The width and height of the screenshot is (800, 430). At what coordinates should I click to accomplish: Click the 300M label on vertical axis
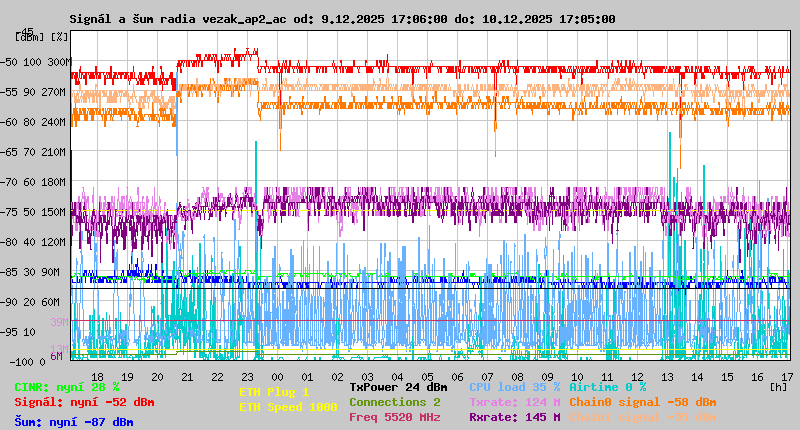(x=58, y=62)
